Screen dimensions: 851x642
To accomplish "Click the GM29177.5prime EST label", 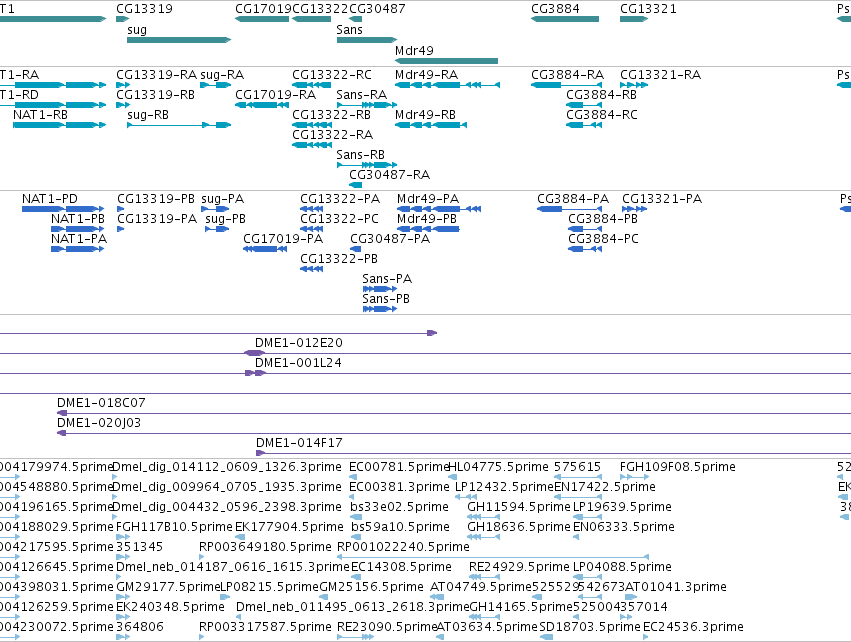I will pos(168,587).
